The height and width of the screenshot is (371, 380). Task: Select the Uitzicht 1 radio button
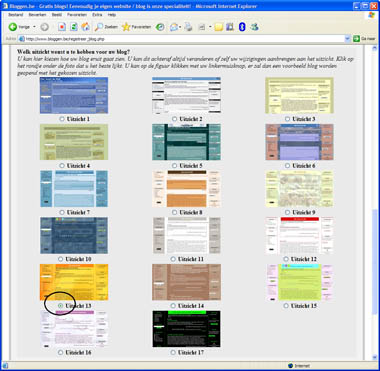(62, 119)
